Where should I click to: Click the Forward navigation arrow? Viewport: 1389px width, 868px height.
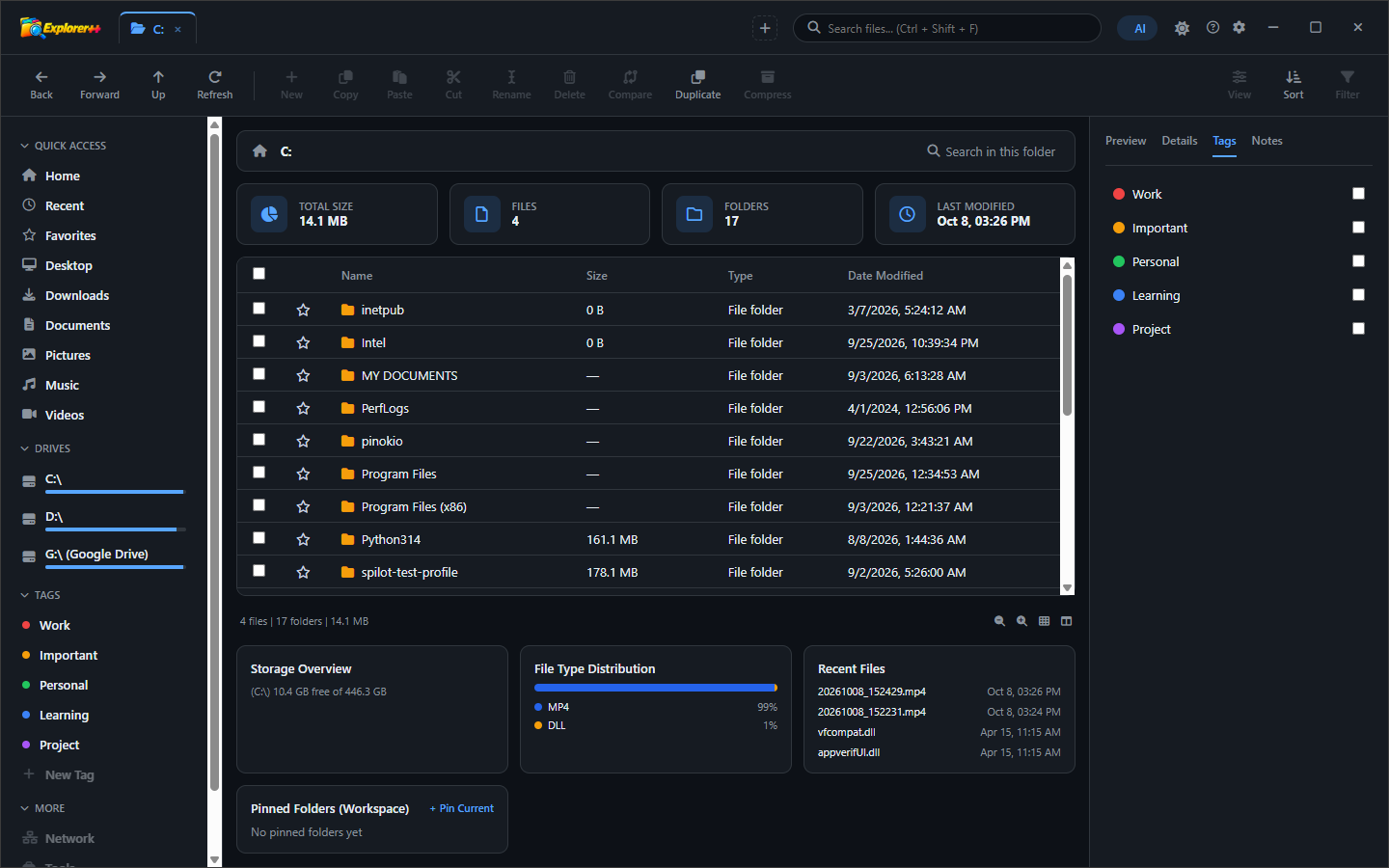pos(99,85)
